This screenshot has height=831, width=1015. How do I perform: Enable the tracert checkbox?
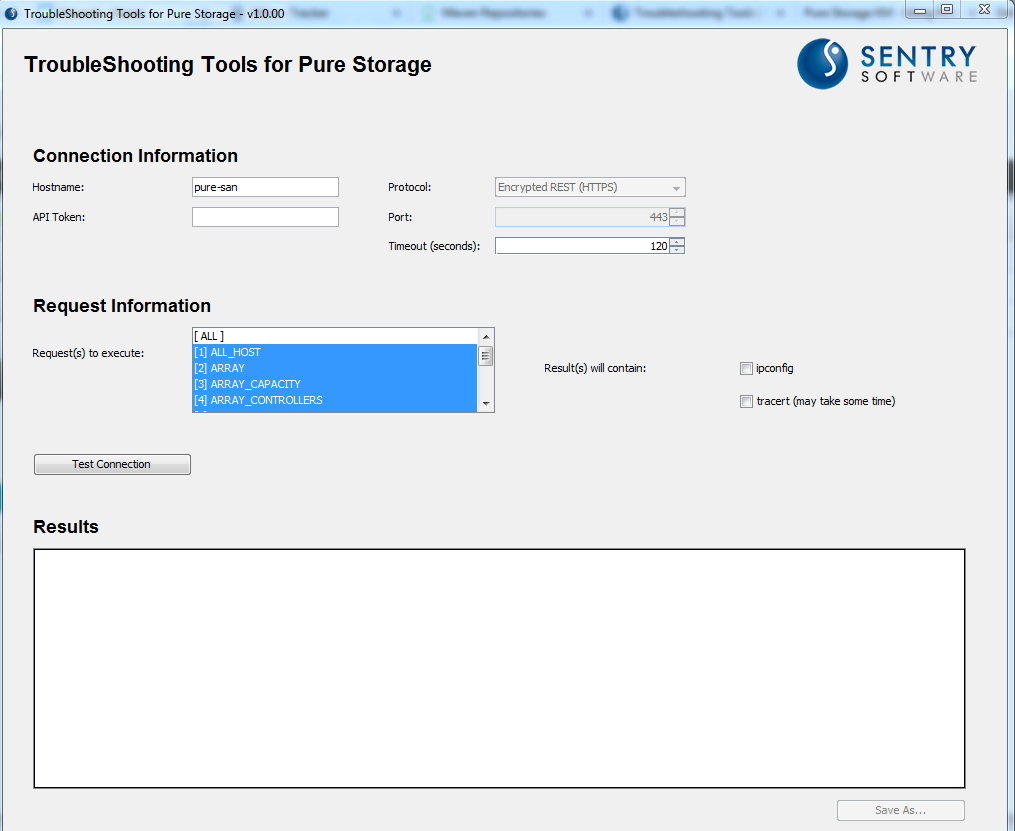(746, 401)
